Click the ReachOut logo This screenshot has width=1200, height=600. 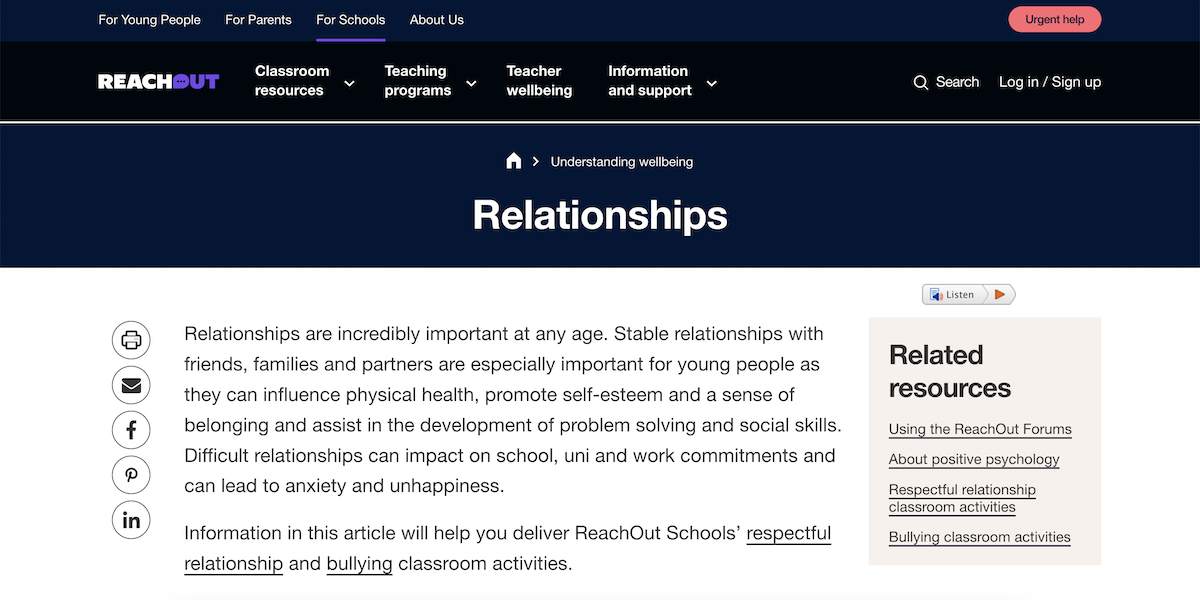[158, 81]
